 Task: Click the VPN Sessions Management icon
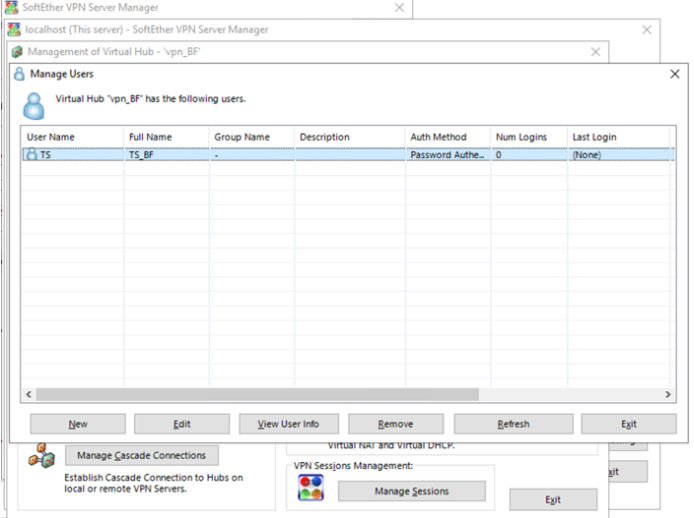pos(312,489)
